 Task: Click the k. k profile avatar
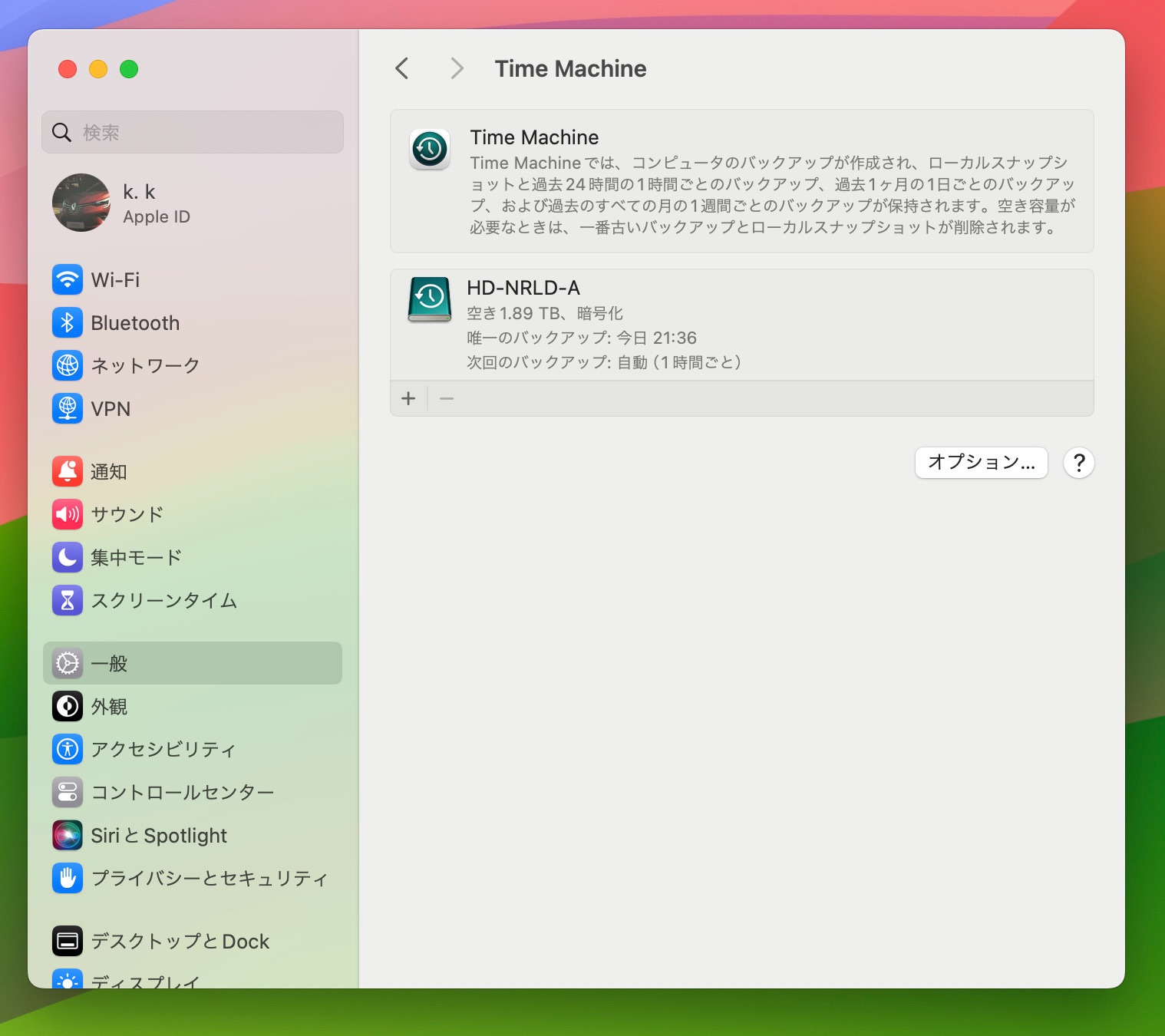(x=81, y=203)
